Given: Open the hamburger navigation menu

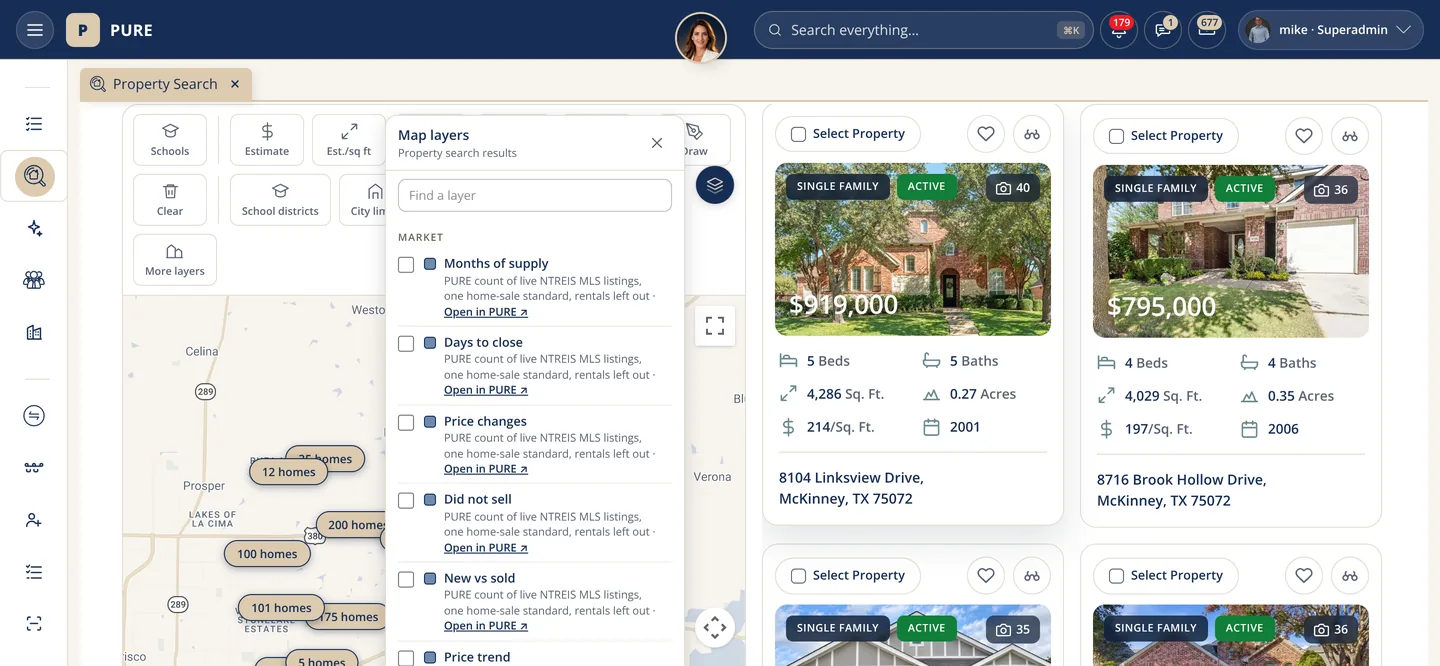Looking at the screenshot, I should coord(35,30).
